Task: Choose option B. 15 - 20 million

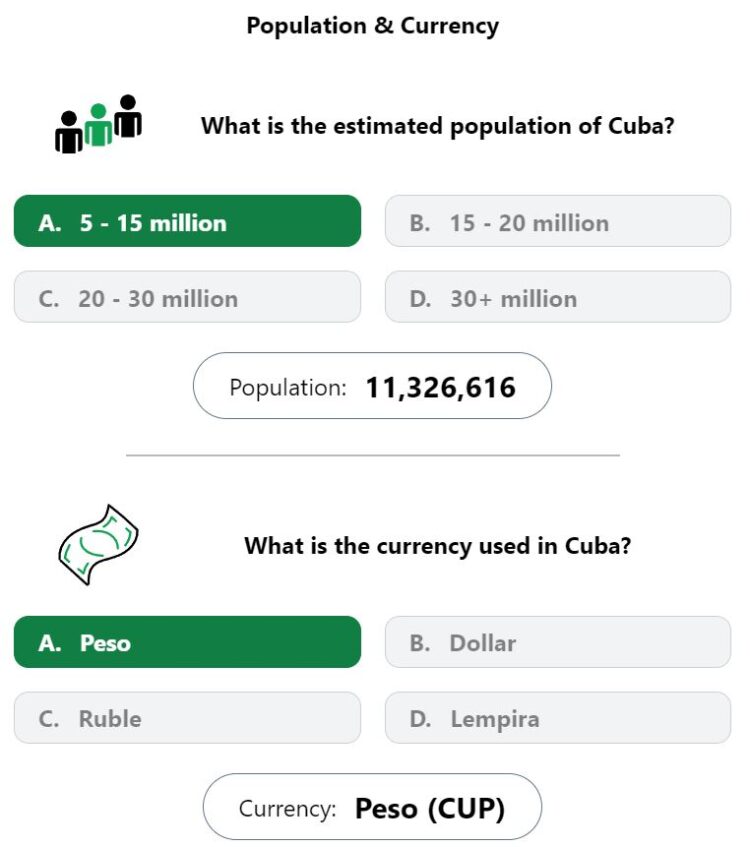Action: tap(558, 221)
